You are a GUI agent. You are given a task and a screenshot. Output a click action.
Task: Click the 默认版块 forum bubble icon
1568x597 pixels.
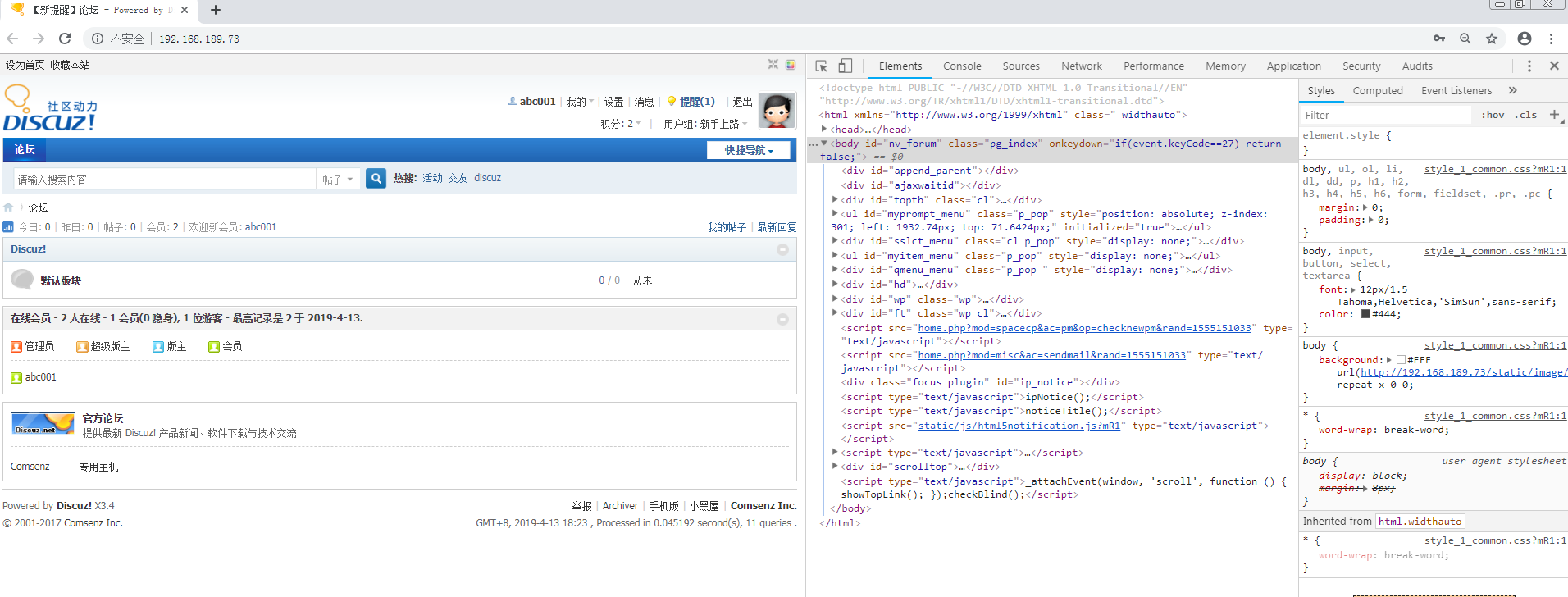click(x=22, y=280)
